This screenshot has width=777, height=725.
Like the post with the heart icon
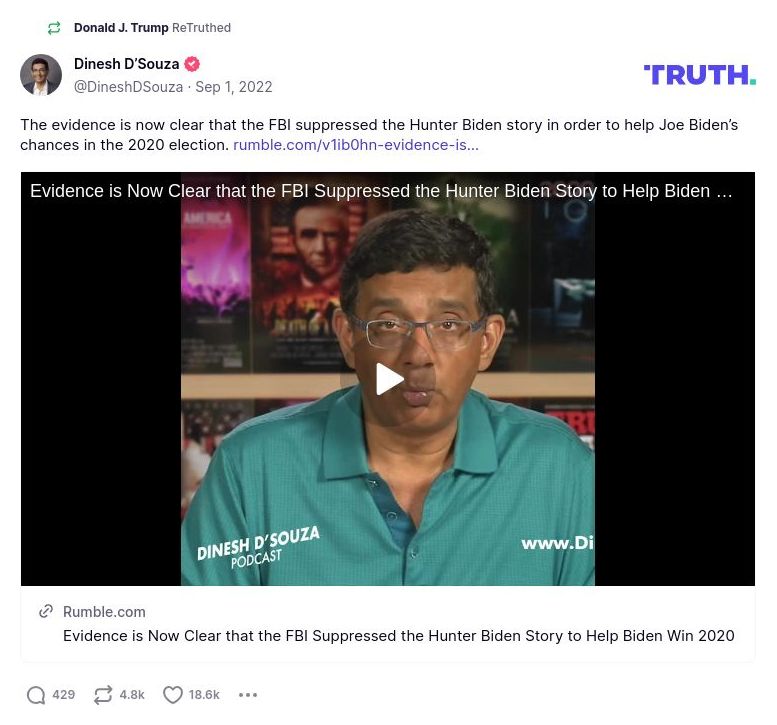172,695
